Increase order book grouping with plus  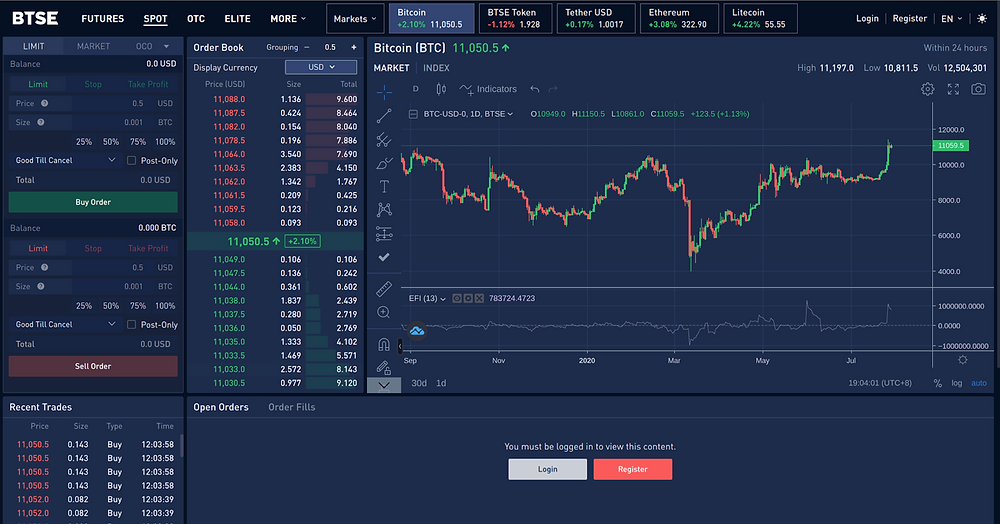353,47
